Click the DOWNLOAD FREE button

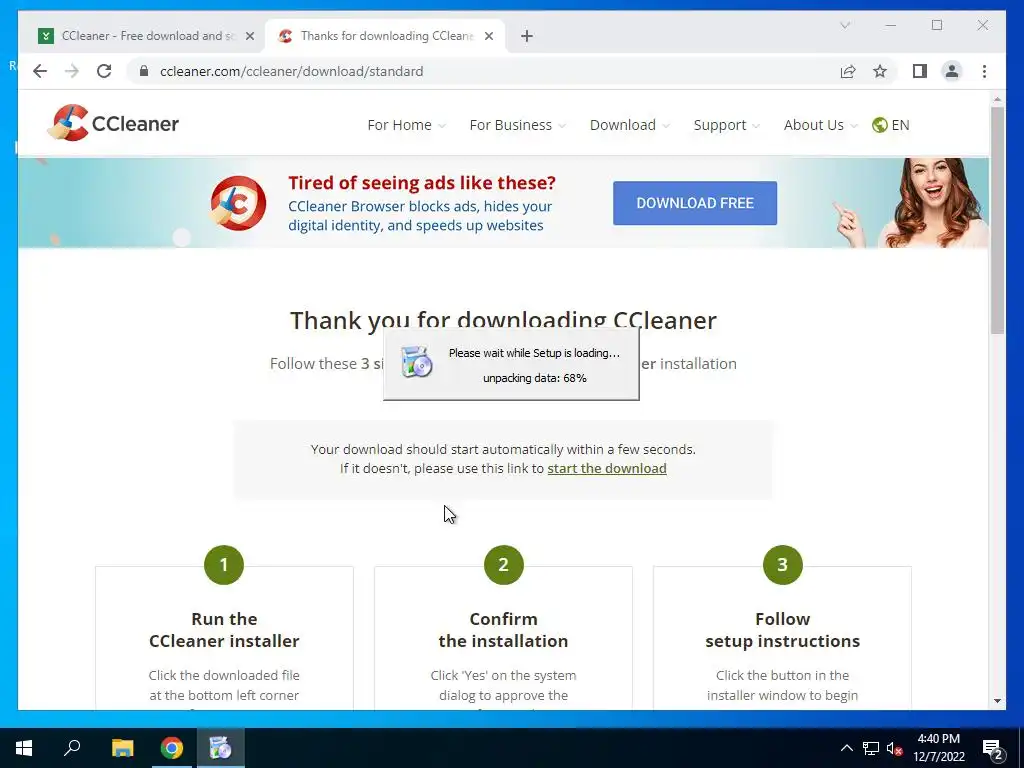[x=695, y=203]
